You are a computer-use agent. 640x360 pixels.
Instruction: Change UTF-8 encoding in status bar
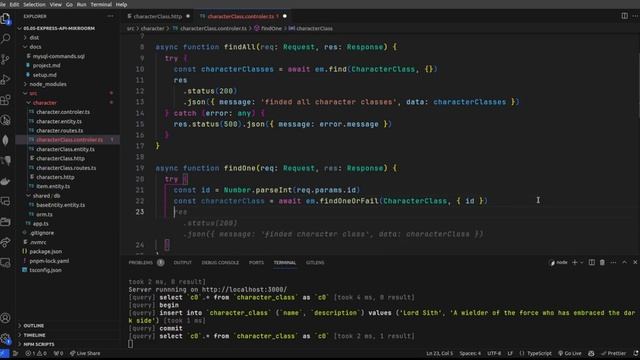tap(494, 353)
